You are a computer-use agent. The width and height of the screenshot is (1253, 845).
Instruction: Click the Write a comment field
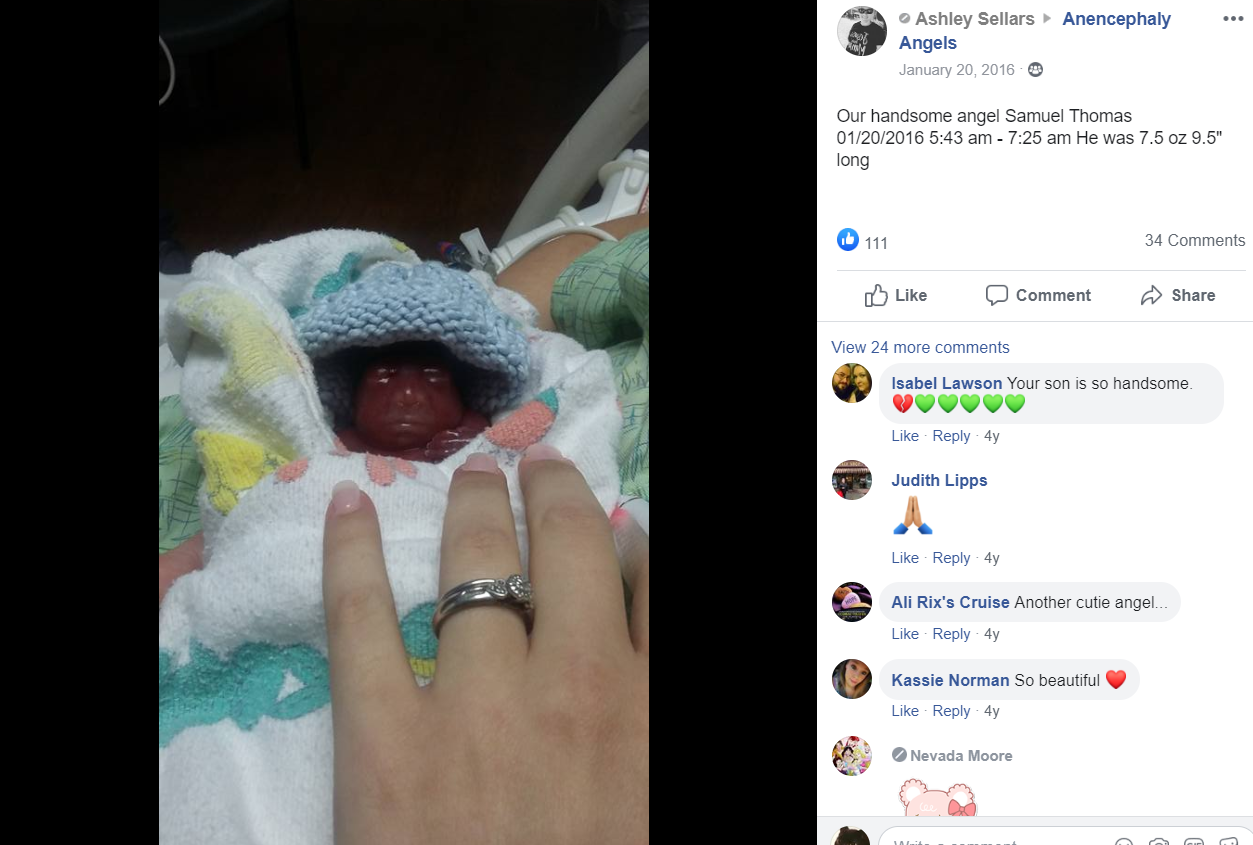click(1000, 838)
